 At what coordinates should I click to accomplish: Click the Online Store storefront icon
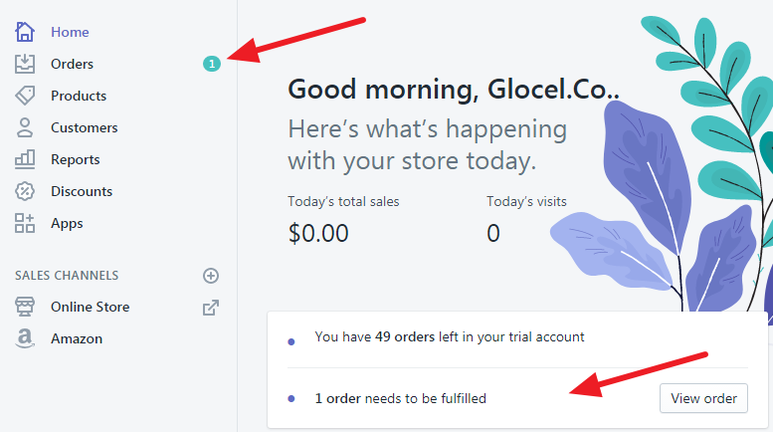[25, 307]
